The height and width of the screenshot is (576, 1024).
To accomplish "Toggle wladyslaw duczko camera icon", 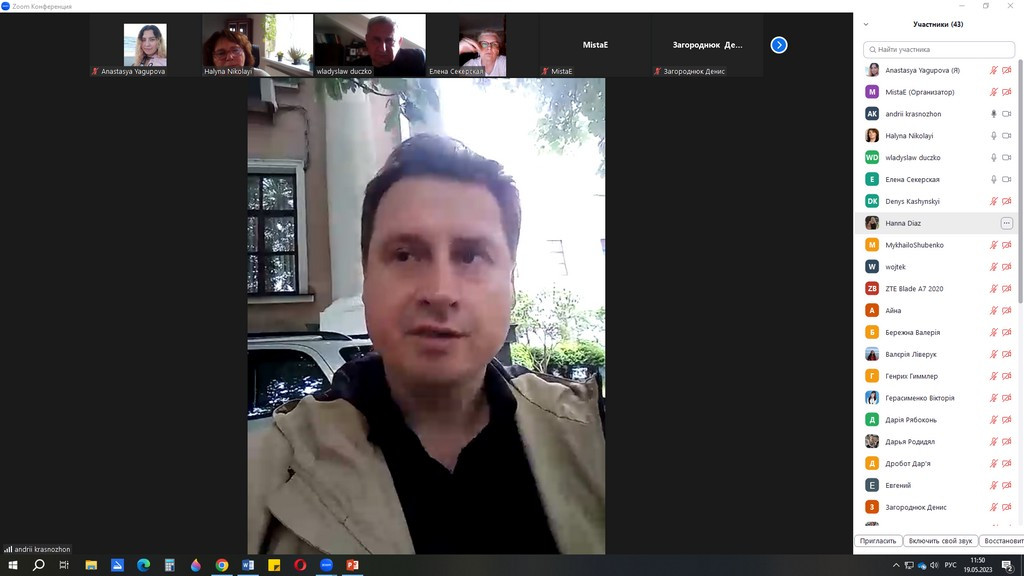I will tap(1006, 157).
